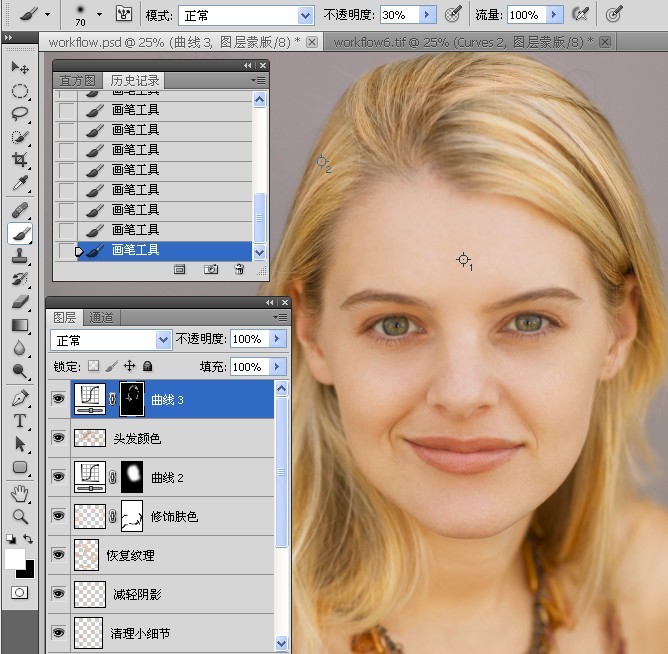The height and width of the screenshot is (654, 668).
Task: Toggle visibility of 曲线 2 layer
Action: pyautogui.click(x=59, y=476)
